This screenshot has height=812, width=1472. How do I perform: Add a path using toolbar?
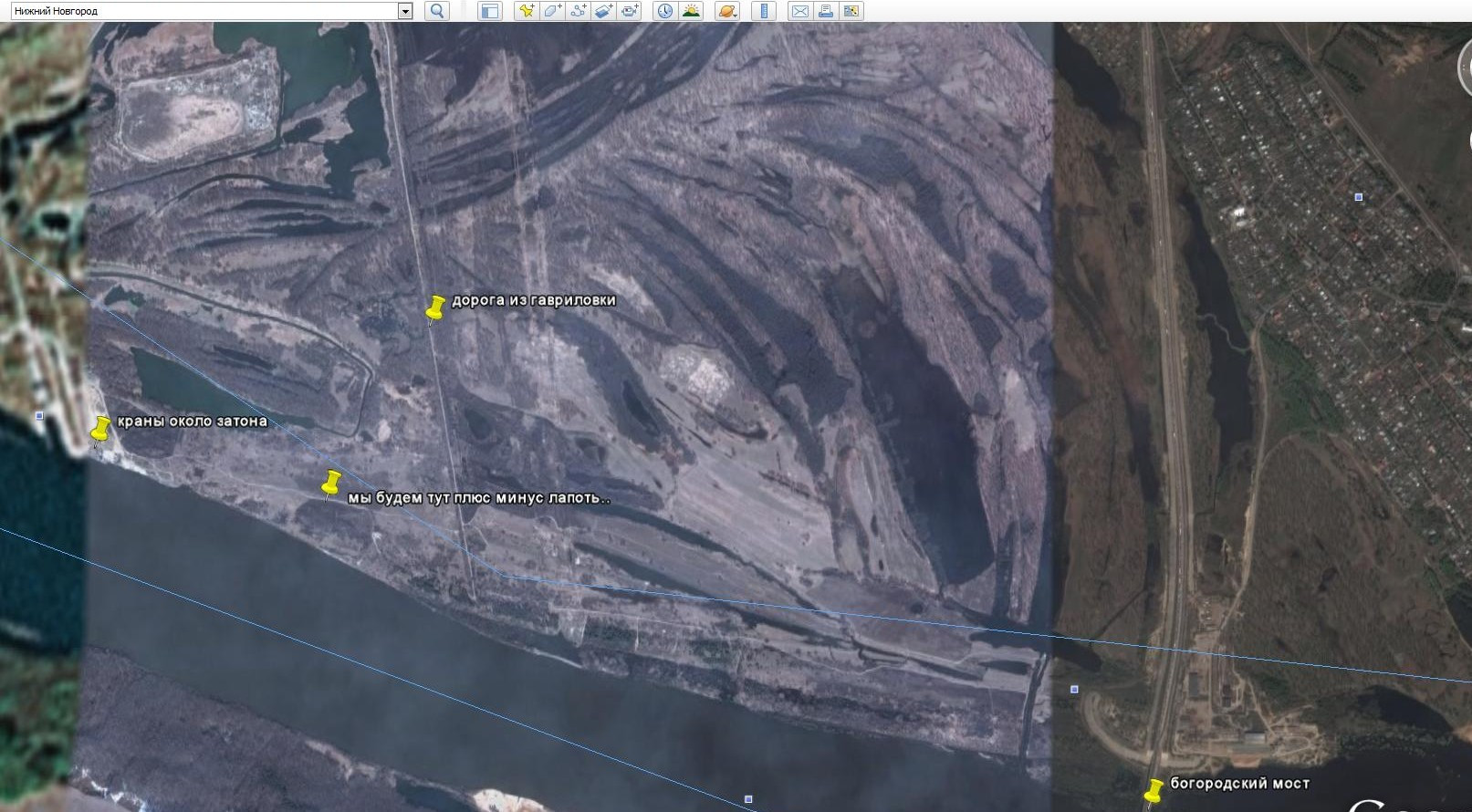pos(578,11)
